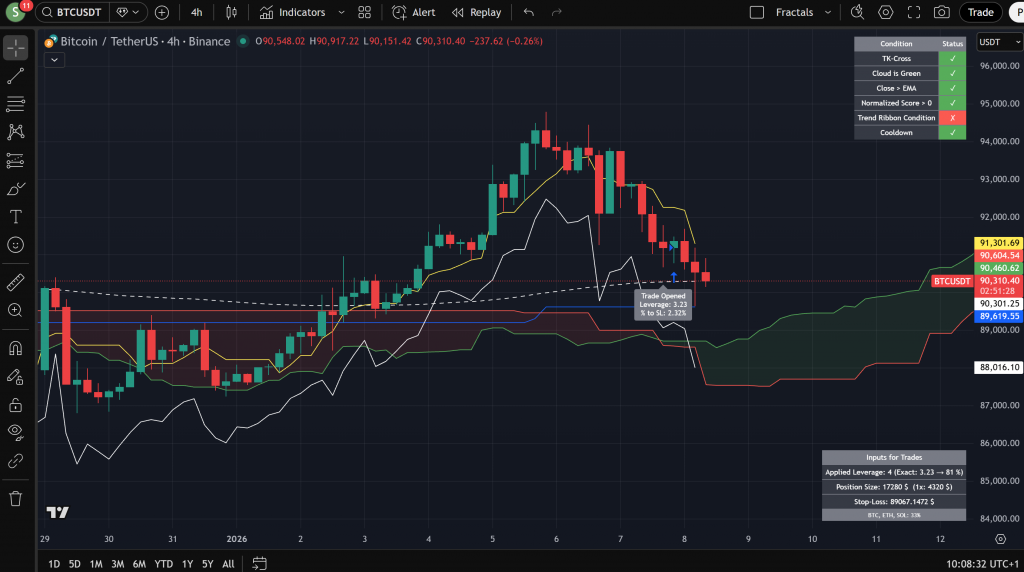Viewport: 1024px width, 572px height.
Task: Click the ruler measure tool
Action: point(15,282)
